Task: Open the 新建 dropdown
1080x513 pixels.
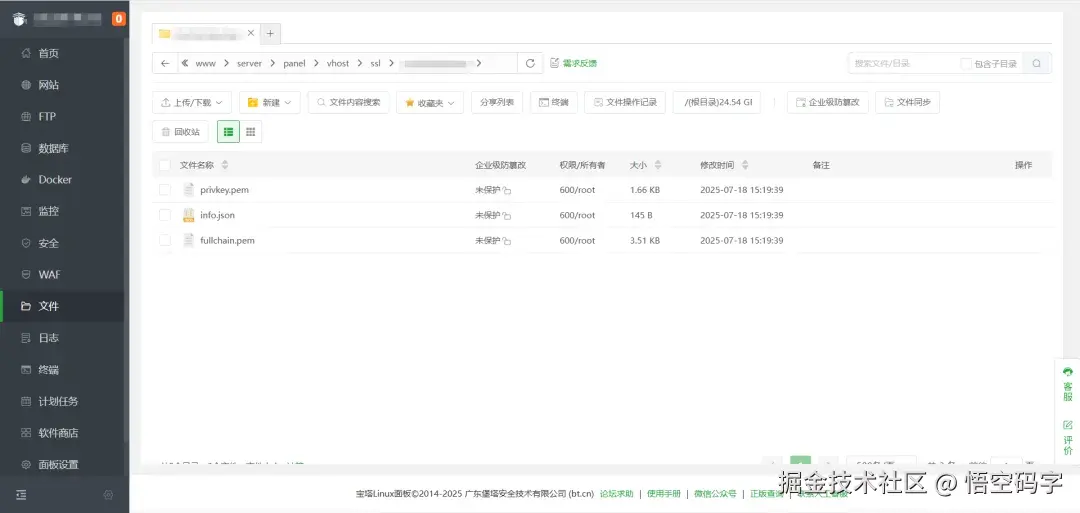Action: (x=270, y=103)
